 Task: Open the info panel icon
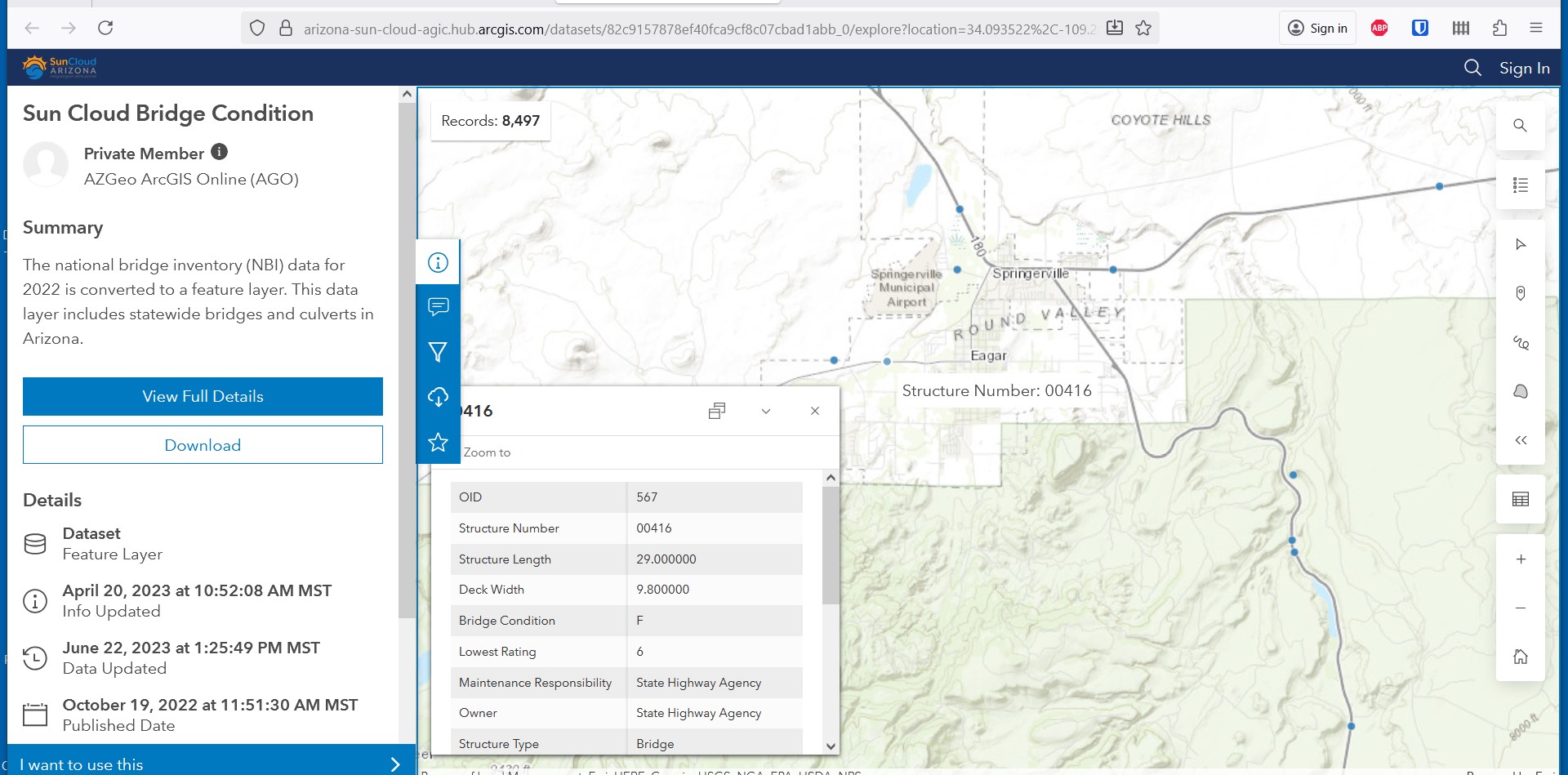[x=438, y=262]
